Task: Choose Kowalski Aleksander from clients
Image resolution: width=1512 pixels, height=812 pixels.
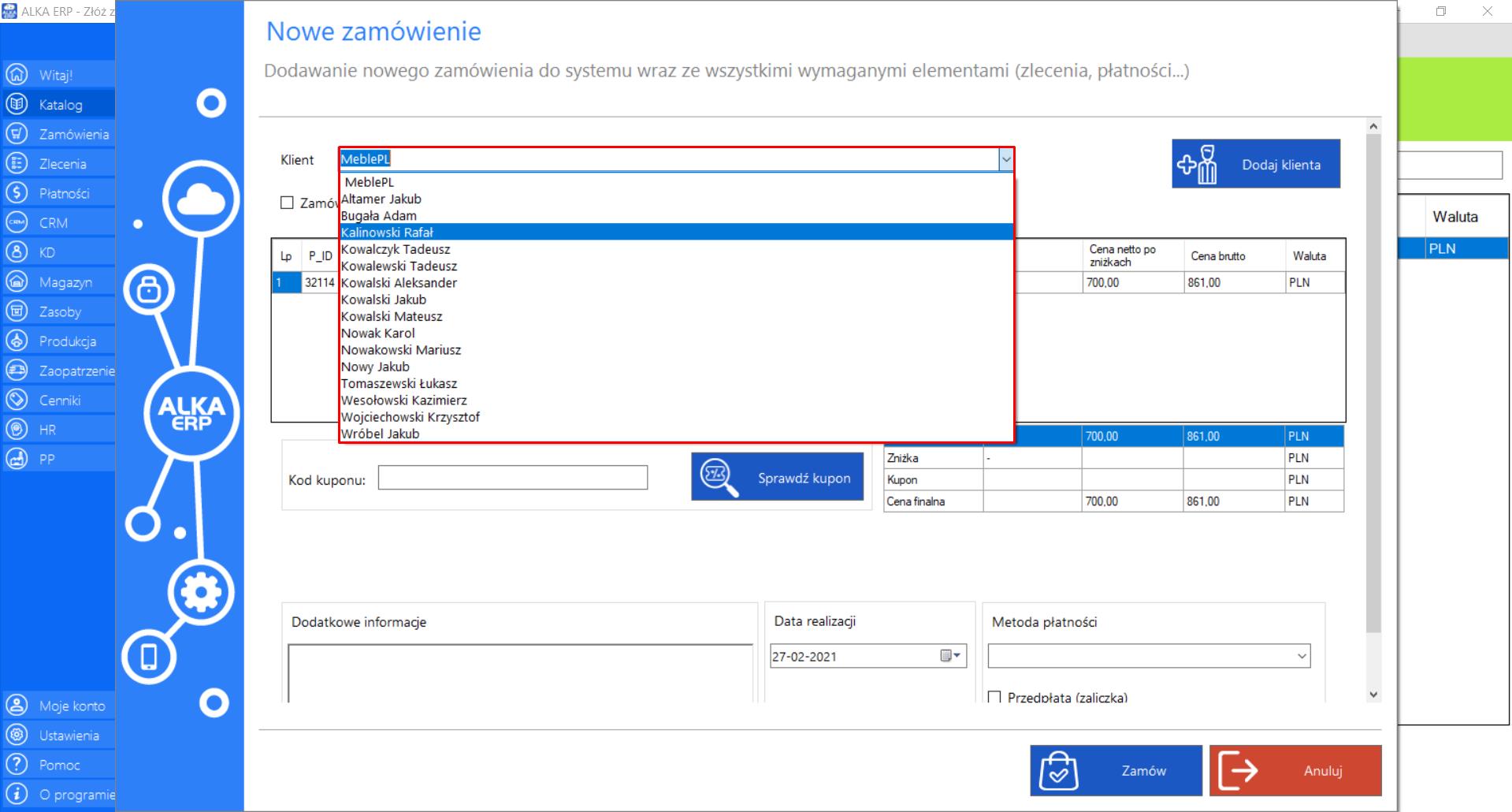Action: 676,282
